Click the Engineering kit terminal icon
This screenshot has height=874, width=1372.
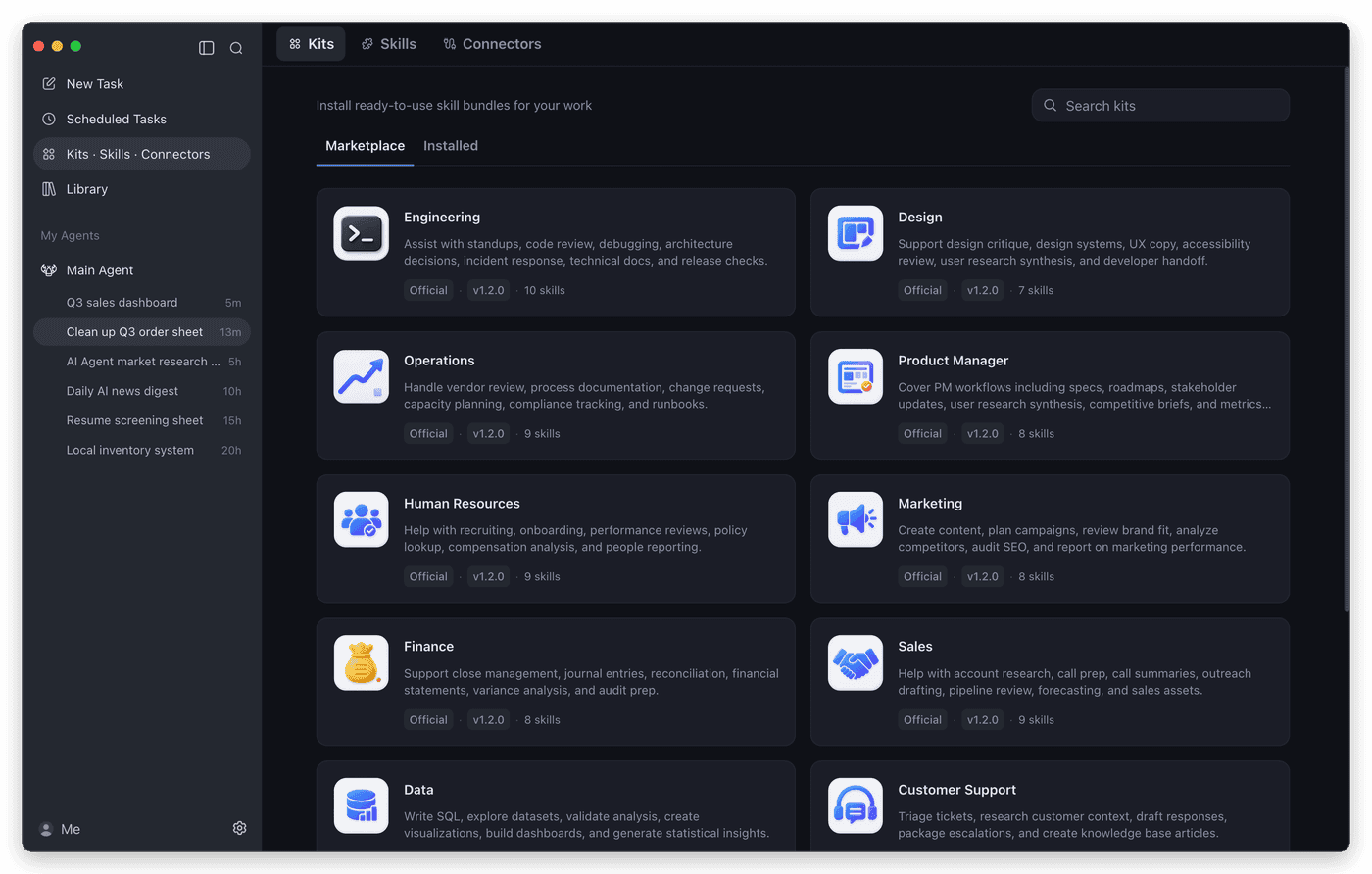click(362, 233)
